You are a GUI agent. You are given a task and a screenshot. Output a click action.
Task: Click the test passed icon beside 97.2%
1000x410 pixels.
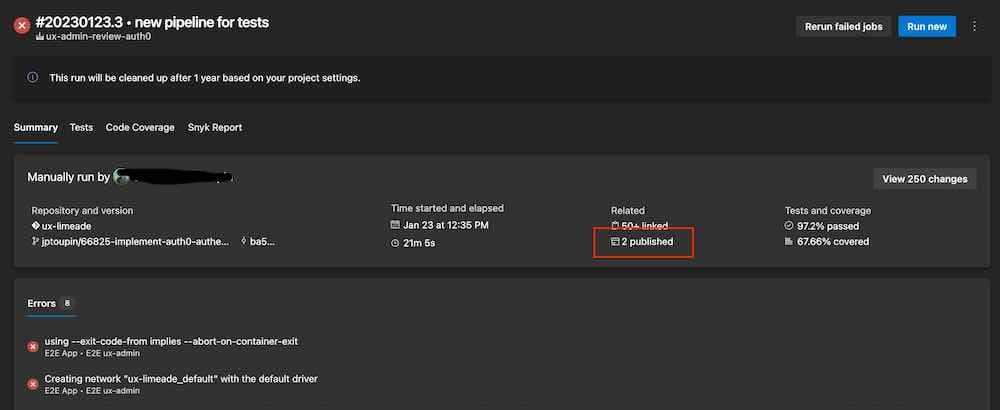(x=789, y=226)
